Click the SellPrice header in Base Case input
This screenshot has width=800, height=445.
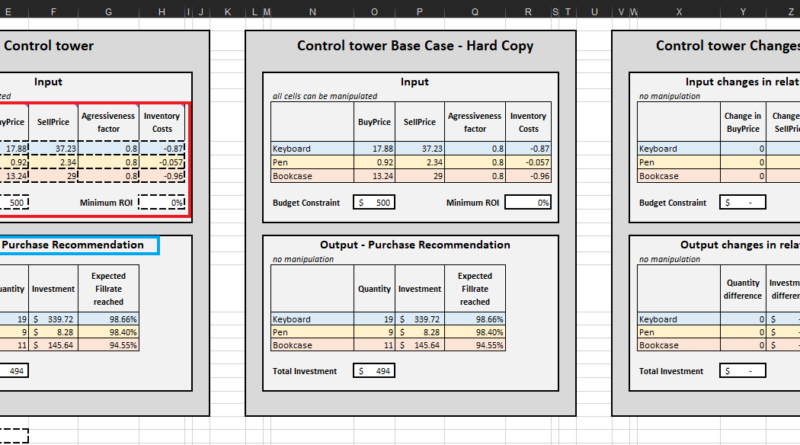[419, 122]
